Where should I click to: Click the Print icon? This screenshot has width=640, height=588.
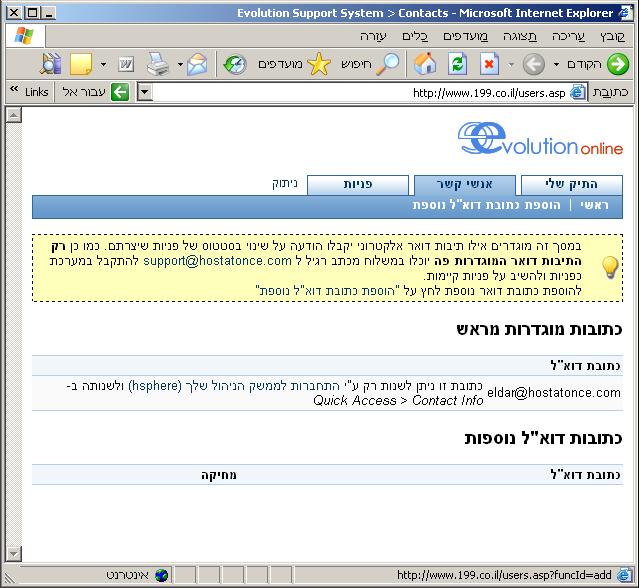pos(157,64)
